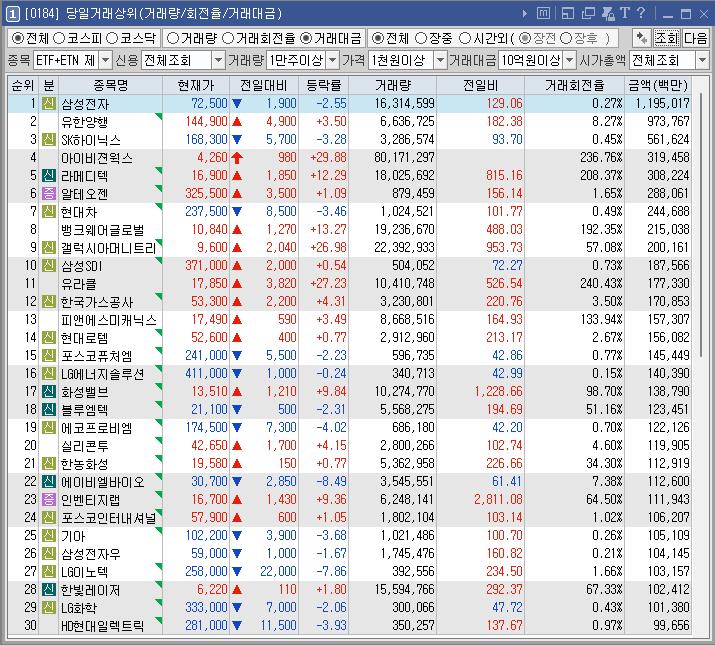Select the 거래대금 radio button

coord(306,38)
